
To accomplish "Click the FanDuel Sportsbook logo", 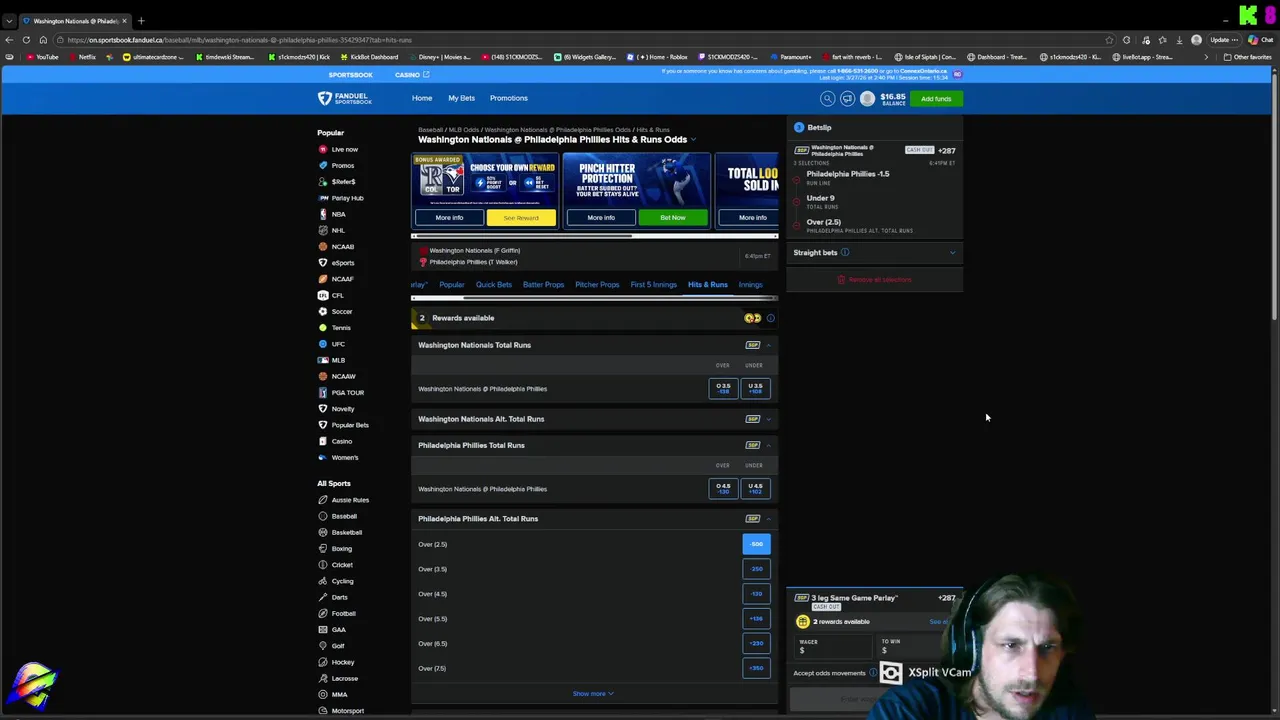I will coord(345,98).
